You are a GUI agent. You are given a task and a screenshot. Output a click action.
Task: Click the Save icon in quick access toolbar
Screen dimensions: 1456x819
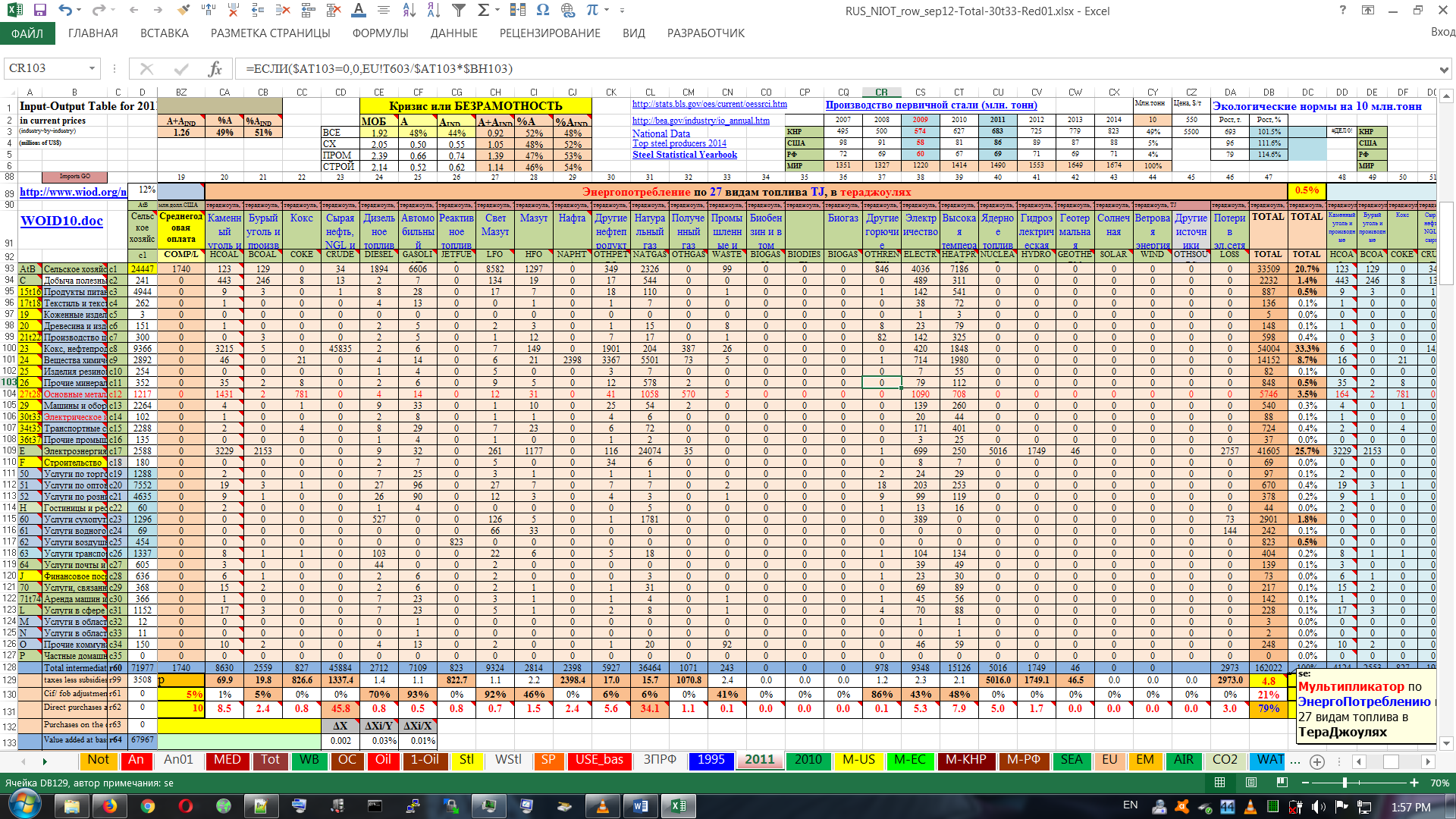click(39, 11)
